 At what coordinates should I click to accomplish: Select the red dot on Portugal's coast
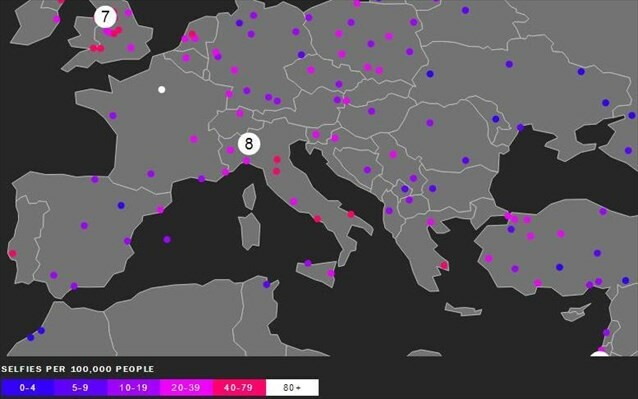(13, 254)
